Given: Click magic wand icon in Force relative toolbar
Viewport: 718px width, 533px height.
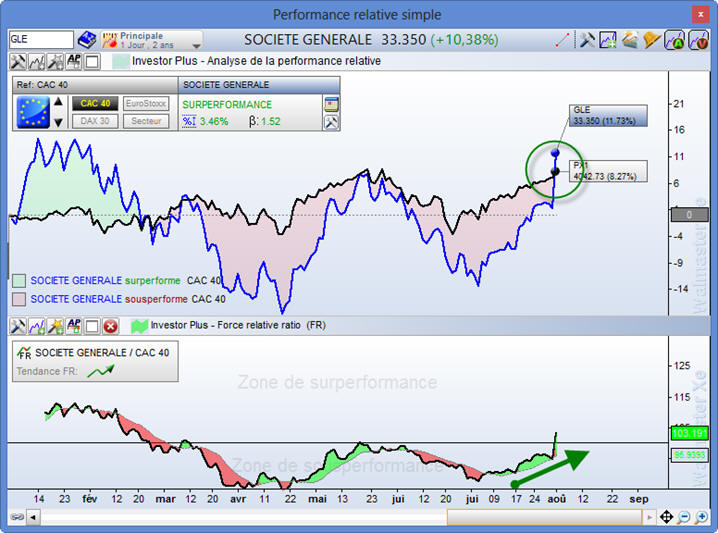Looking at the screenshot, I should (x=55, y=326).
